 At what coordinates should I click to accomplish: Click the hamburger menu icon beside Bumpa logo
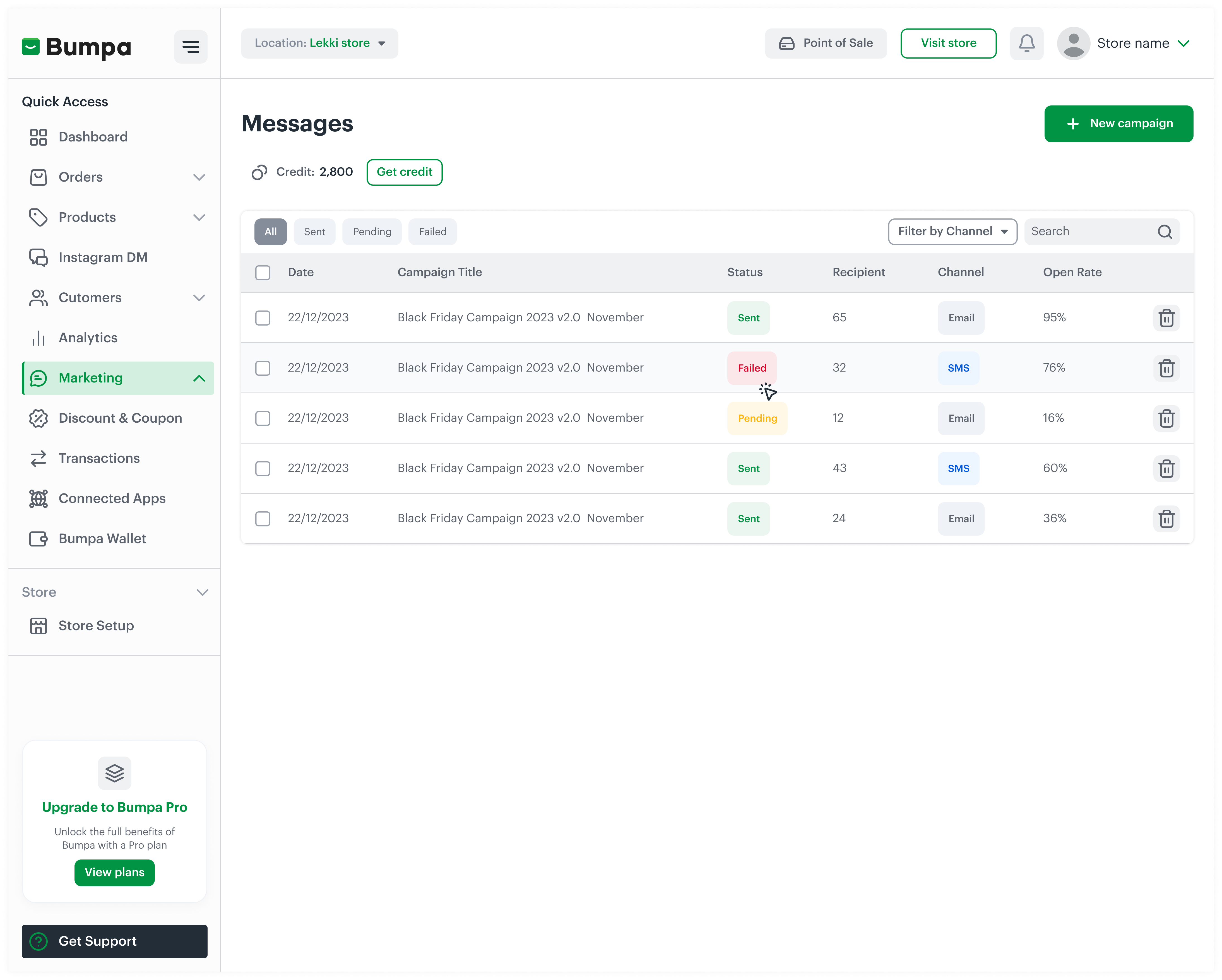(191, 47)
